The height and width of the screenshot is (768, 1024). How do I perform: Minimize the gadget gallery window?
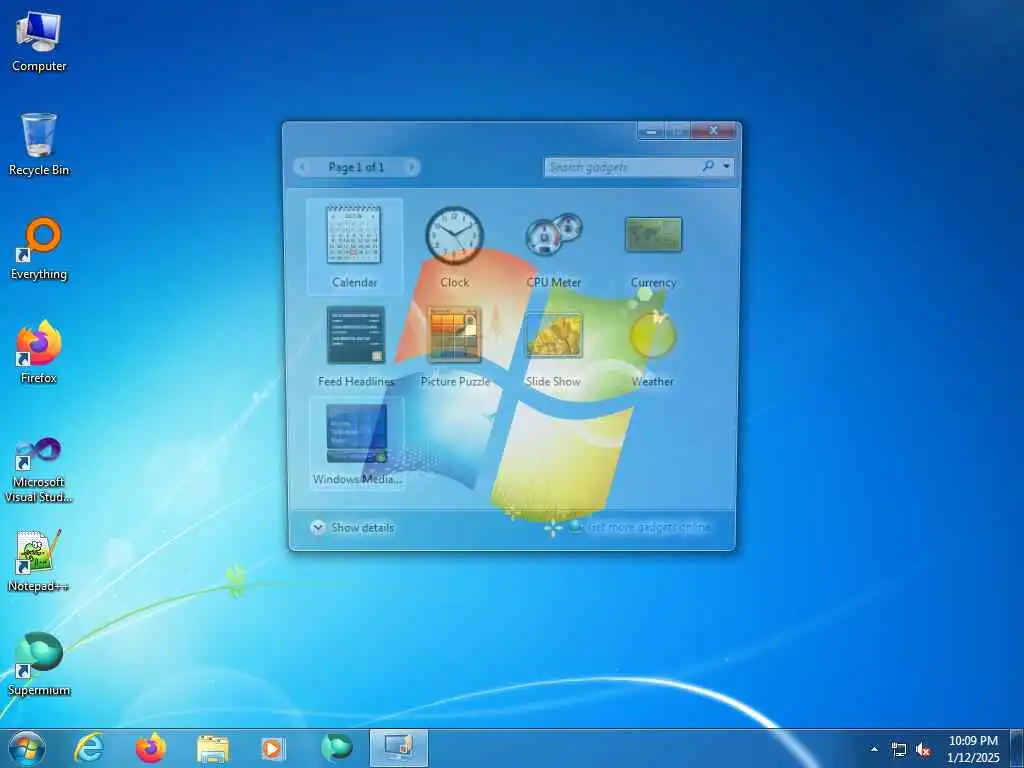coord(651,131)
